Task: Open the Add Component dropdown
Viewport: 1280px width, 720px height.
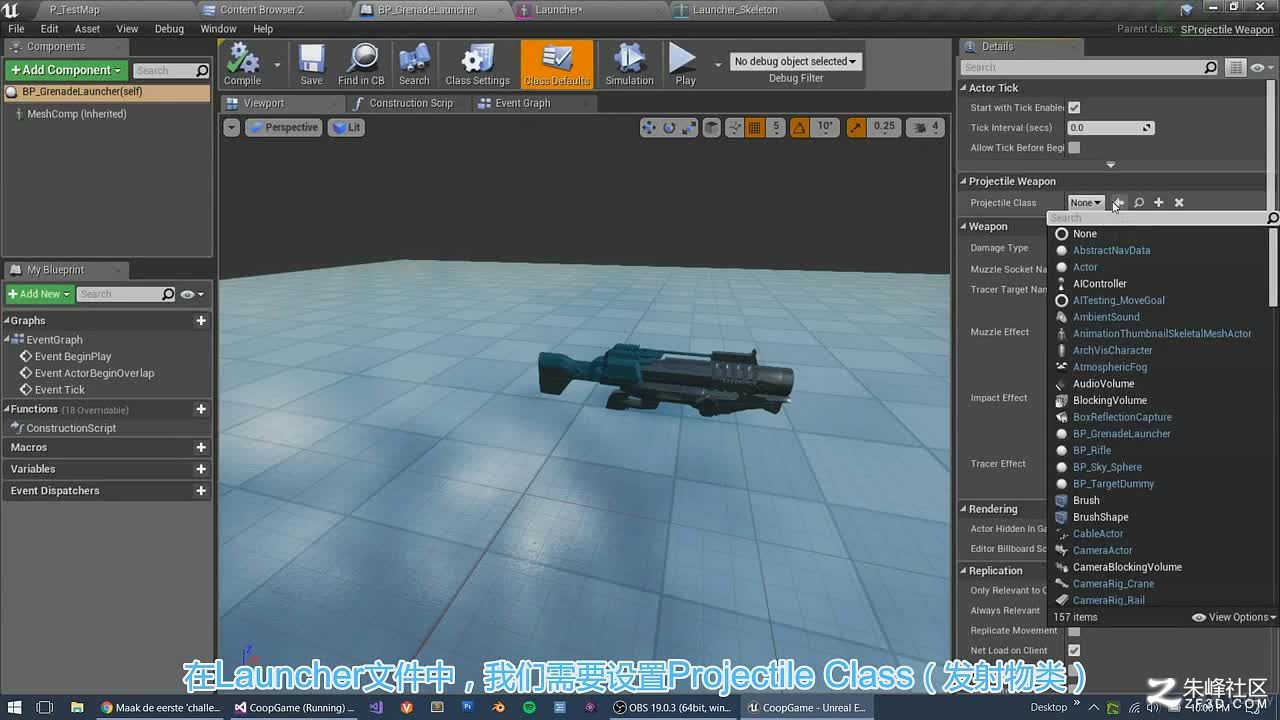Action: pos(66,70)
